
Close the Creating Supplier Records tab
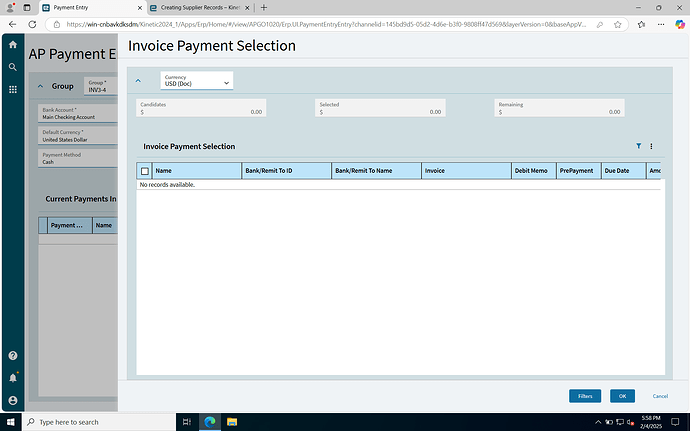pyautogui.click(x=247, y=8)
